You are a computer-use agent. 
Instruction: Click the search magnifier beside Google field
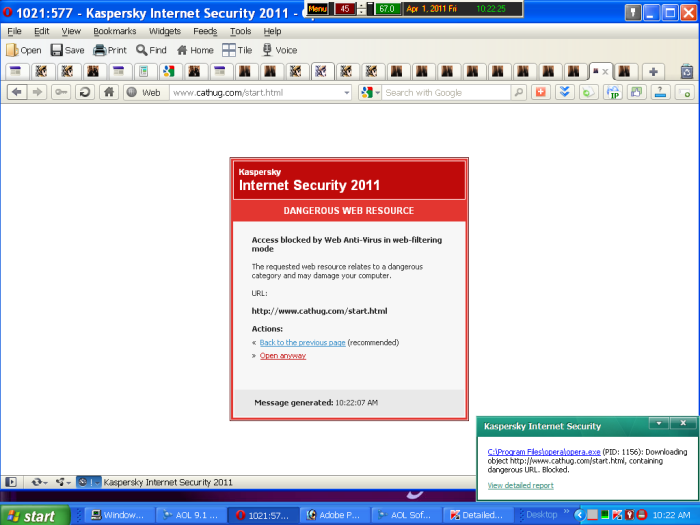[x=518, y=92]
